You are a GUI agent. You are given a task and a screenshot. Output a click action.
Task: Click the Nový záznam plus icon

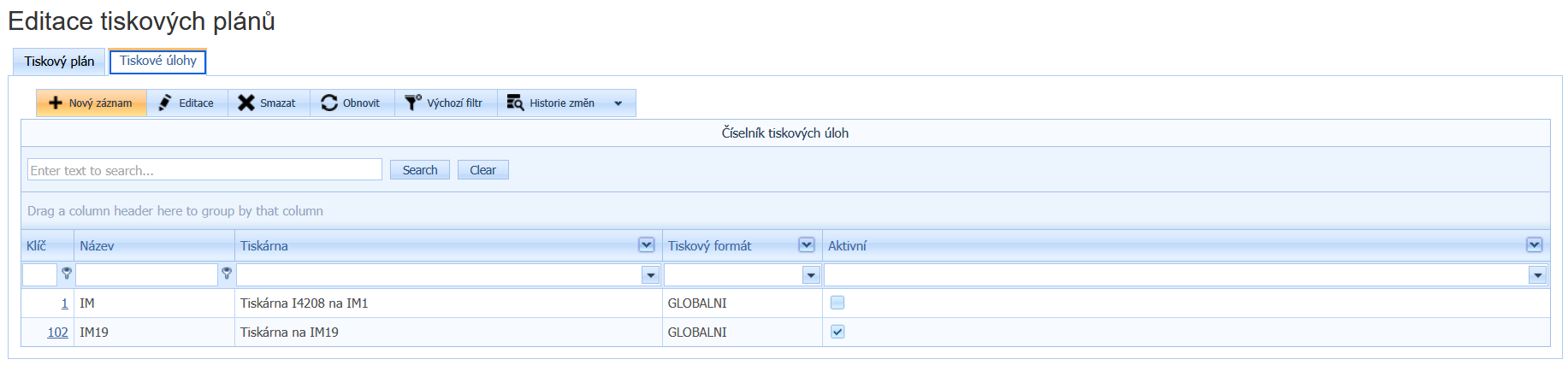pyautogui.click(x=56, y=103)
